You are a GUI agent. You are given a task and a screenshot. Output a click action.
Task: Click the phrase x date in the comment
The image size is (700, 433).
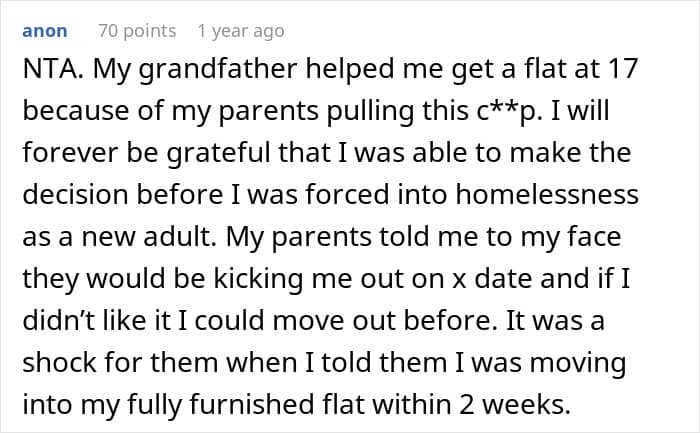click(x=492, y=279)
